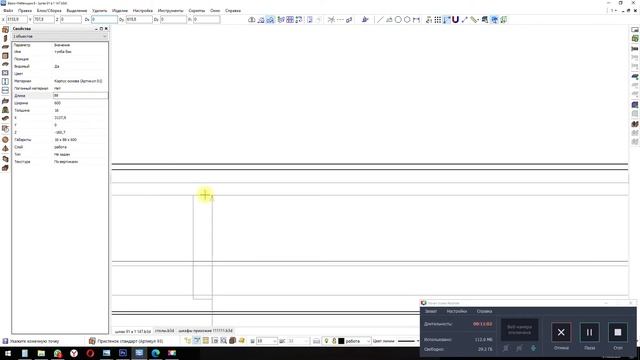Click the green icon at toolbar end
This screenshot has height=360, width=640.
pos(504,20)
